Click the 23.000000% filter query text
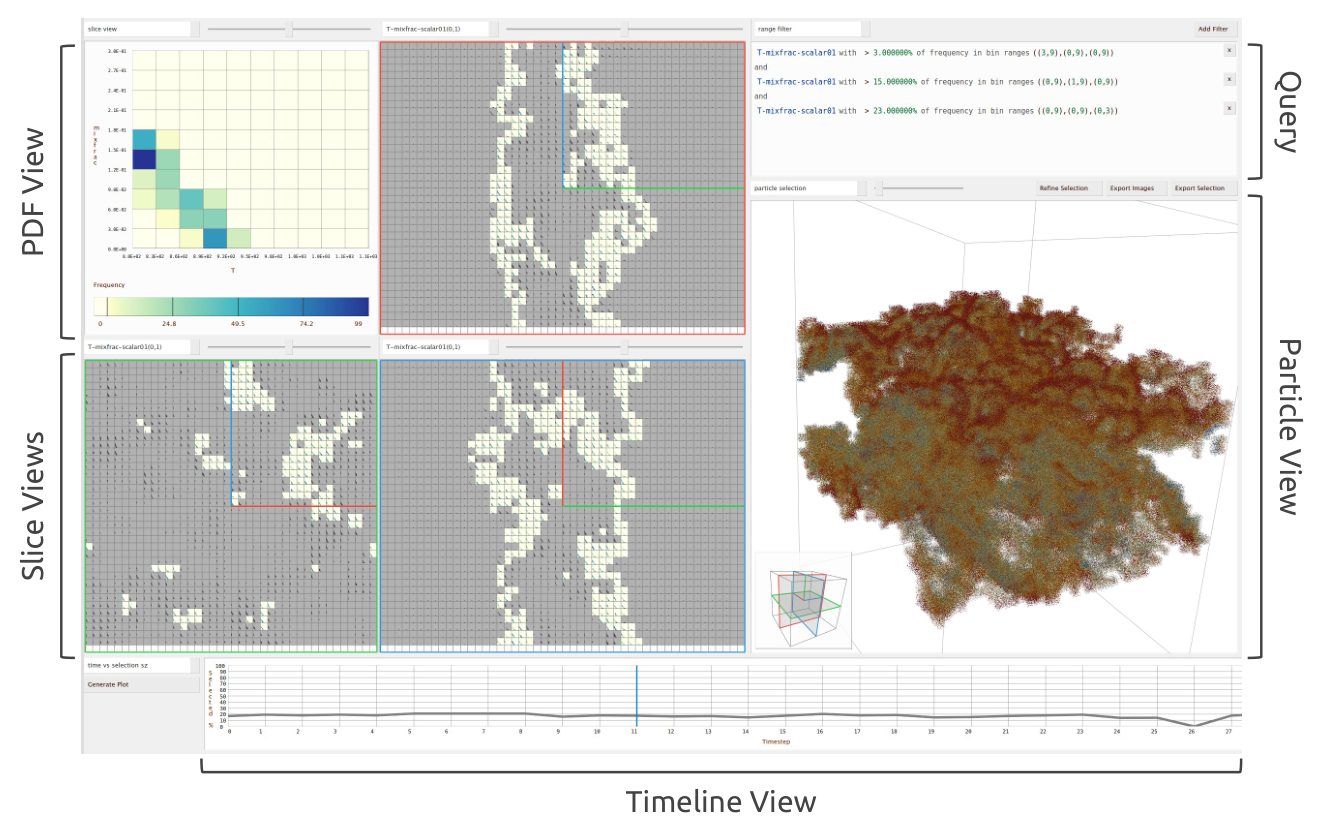This screenshot has height=830, width=1322. click(936, 111)
